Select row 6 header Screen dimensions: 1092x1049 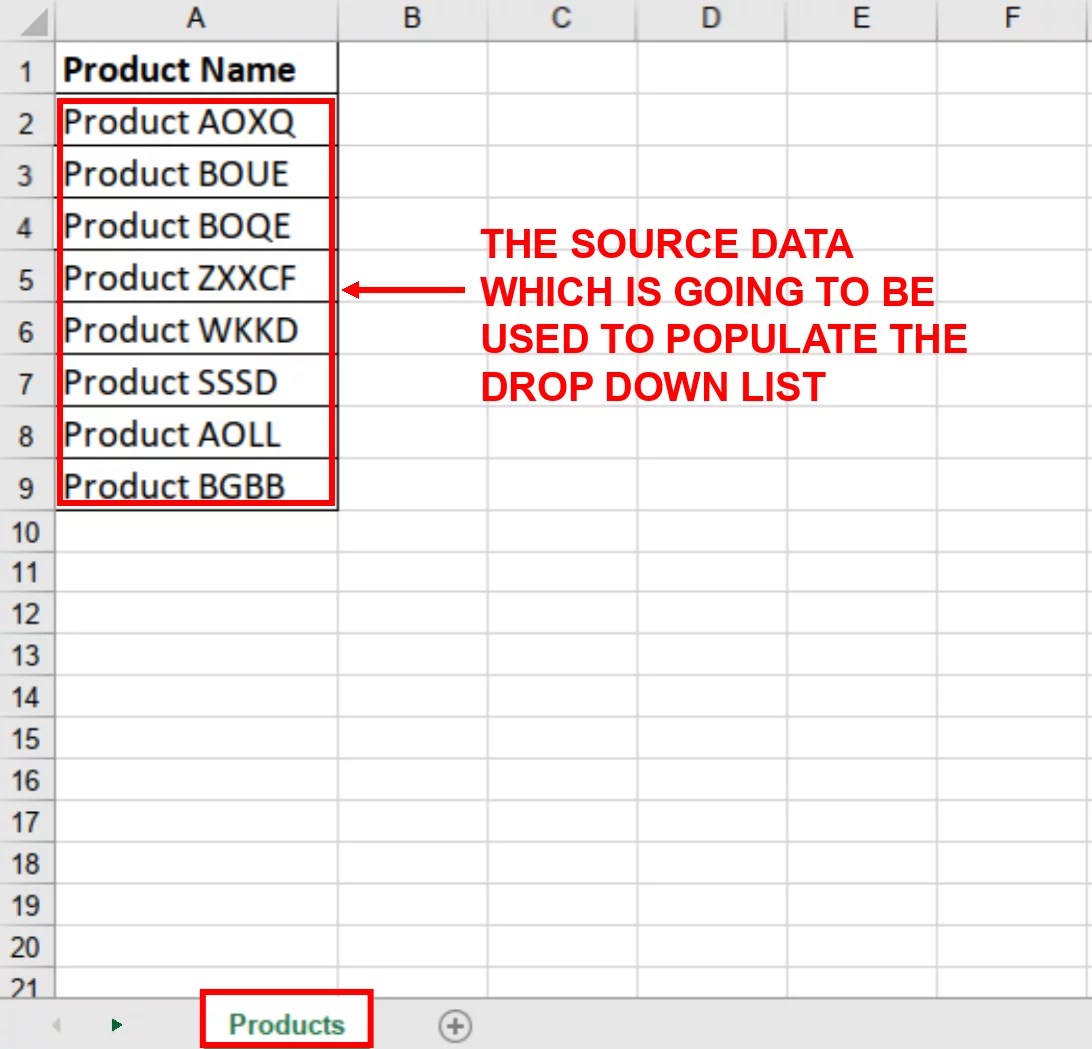click(x=26, y=330)
